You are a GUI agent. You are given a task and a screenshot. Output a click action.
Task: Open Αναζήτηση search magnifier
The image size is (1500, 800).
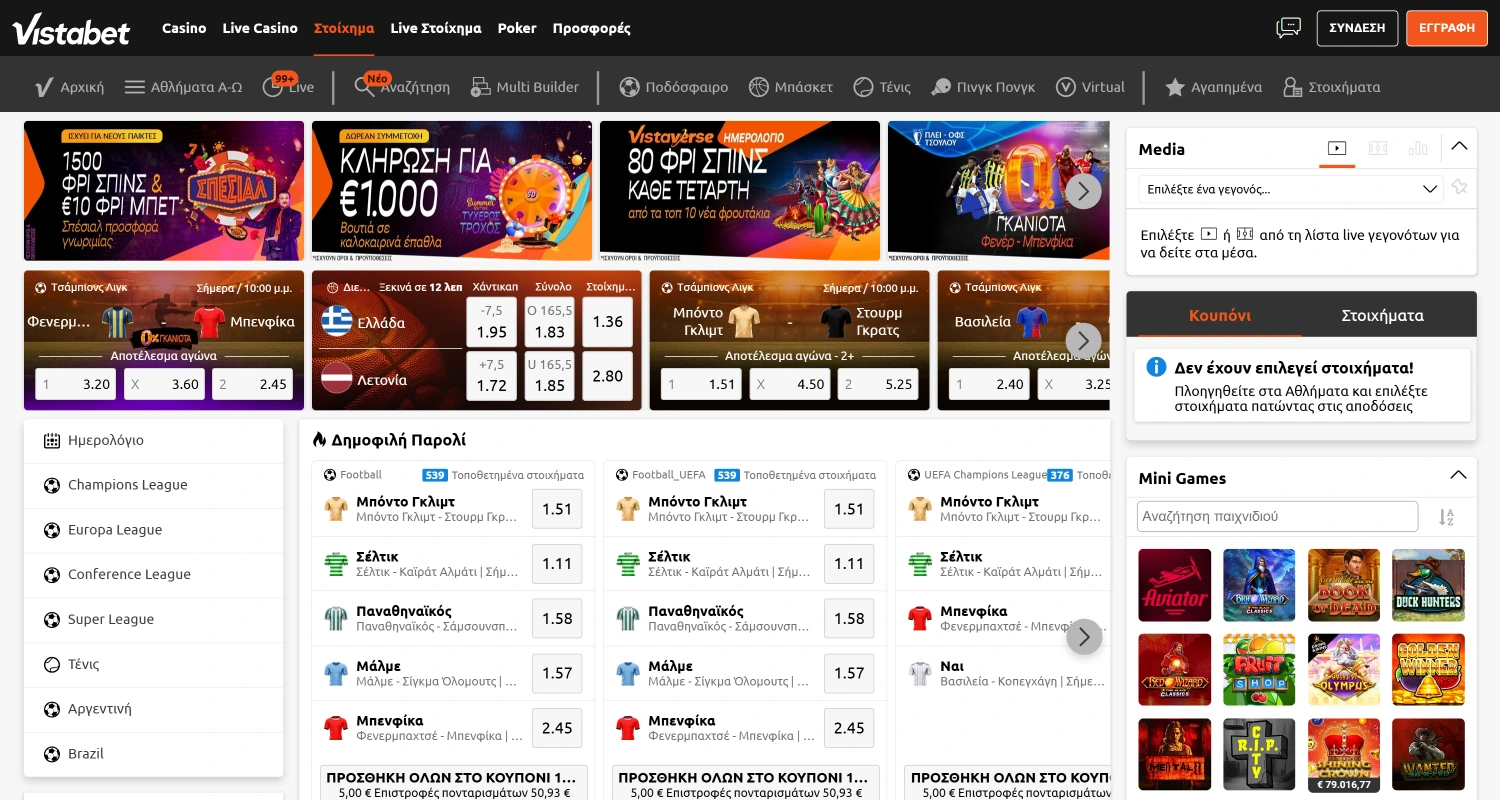click(365, 87)
